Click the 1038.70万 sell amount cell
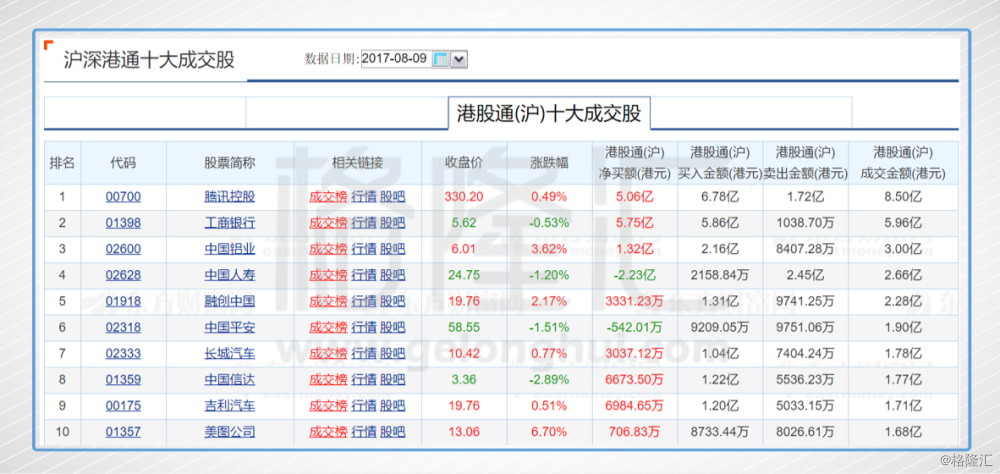Viewport: 1000px width, 474px height. click(x=805, y=223)
